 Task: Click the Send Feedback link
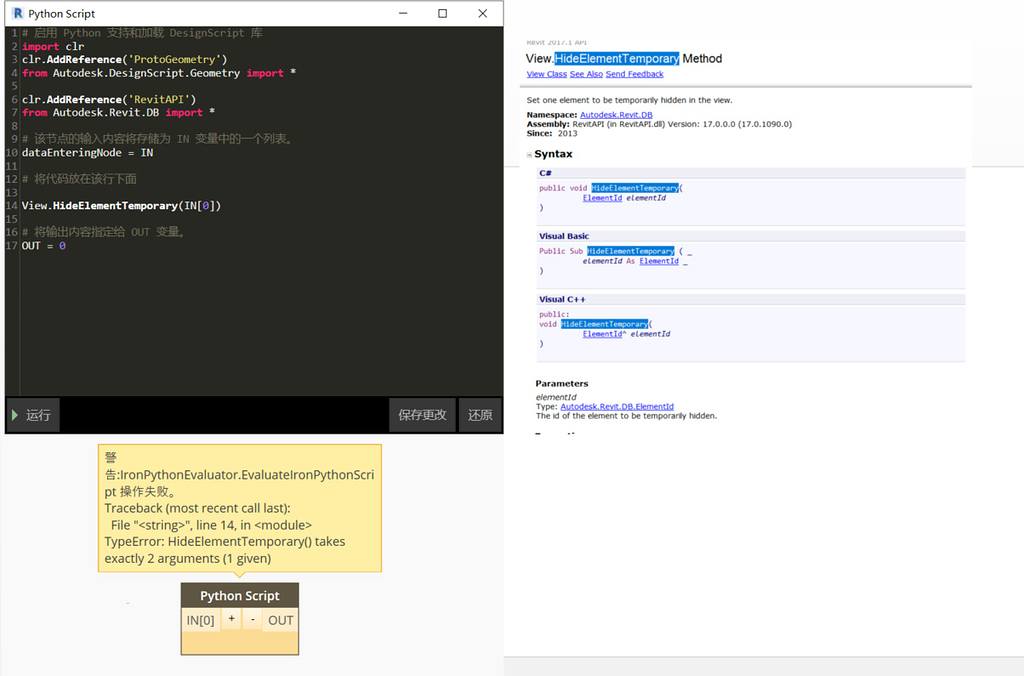coord(634,73)
